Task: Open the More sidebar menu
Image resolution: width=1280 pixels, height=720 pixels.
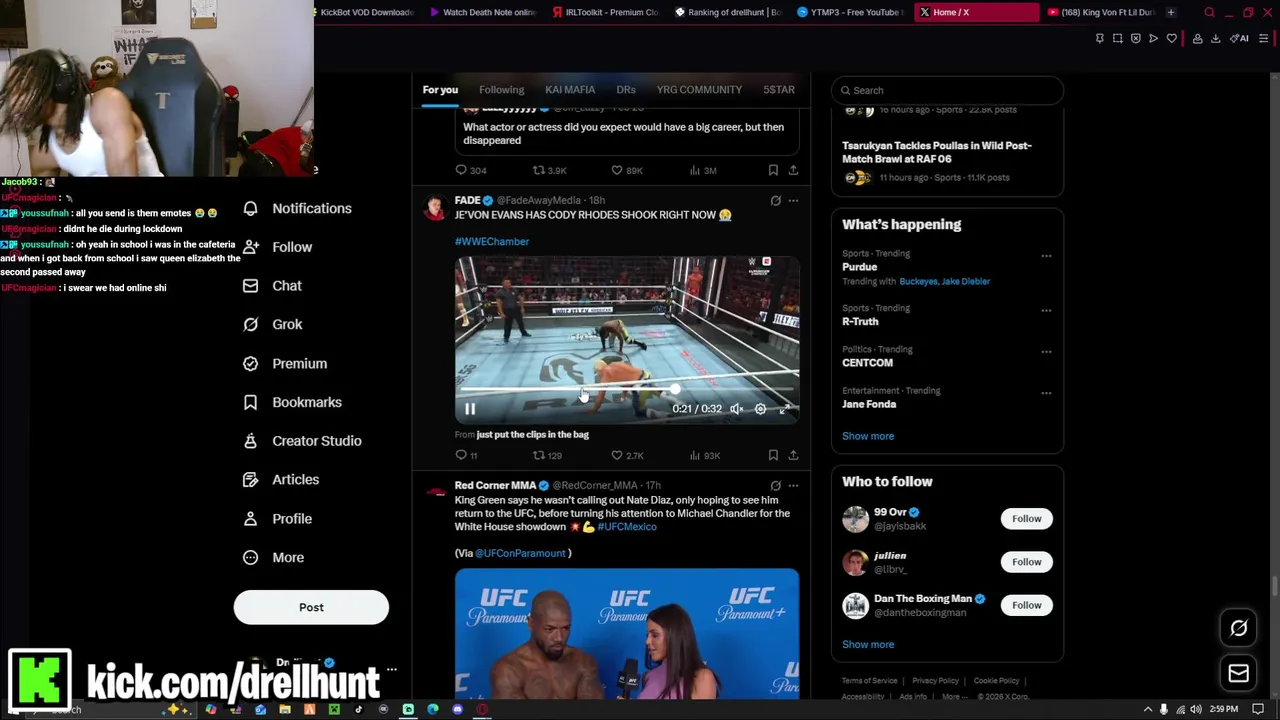Action: [273, 558]
